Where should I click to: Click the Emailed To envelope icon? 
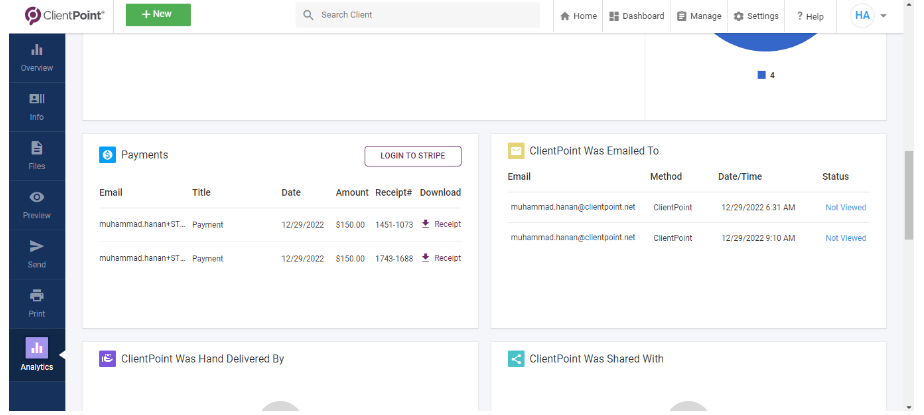click(516, 151)
